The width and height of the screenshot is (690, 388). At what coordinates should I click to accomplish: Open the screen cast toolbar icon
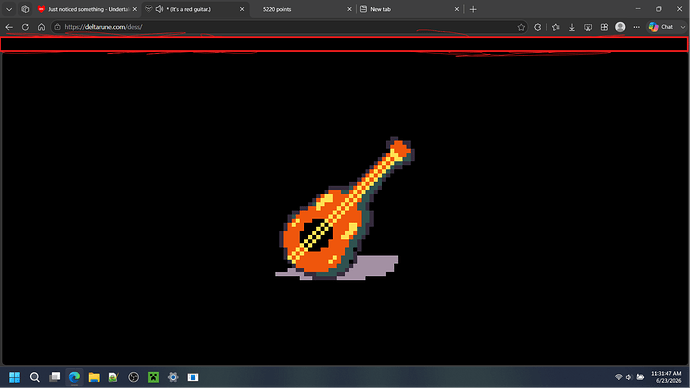click(588, 27)
